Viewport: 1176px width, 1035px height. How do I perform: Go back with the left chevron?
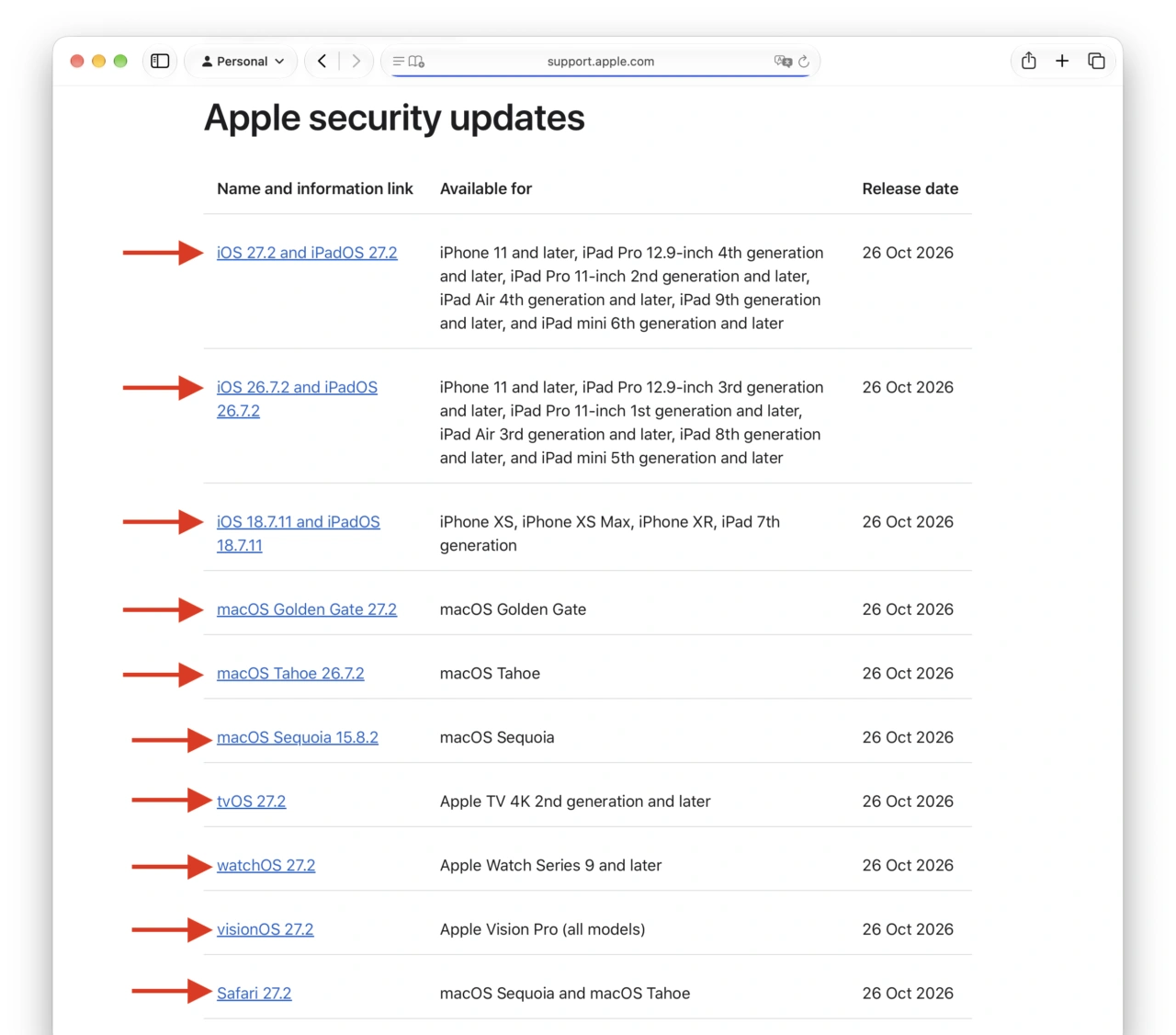[322, 62]
